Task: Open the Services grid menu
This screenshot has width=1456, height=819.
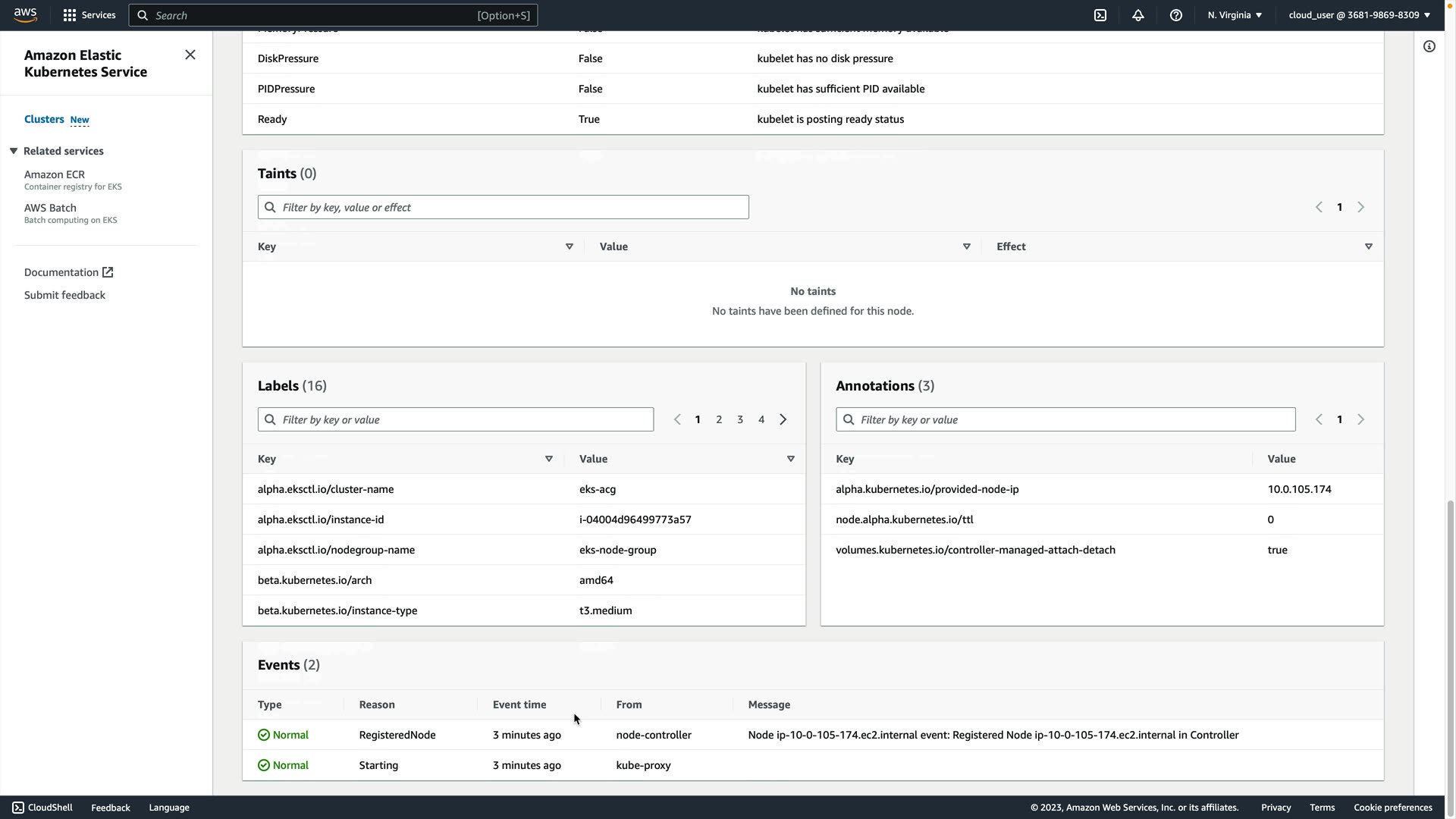Action: (x=89, y=15)
